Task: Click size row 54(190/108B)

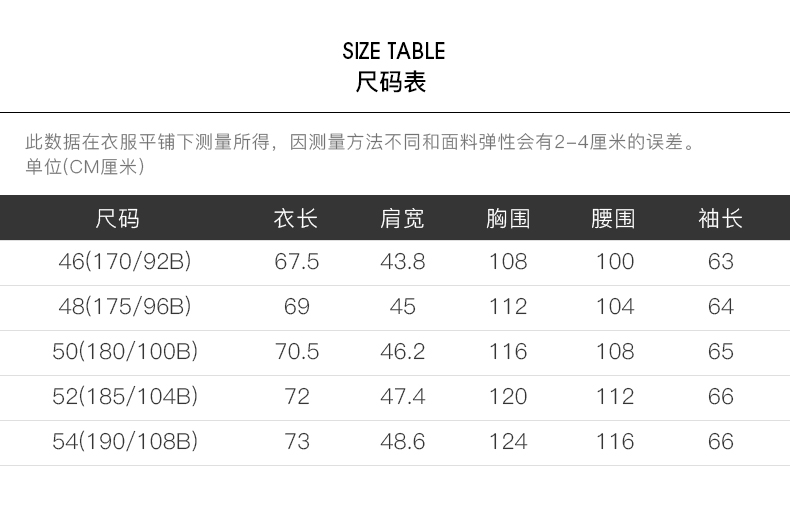Action: coord(395,443)
